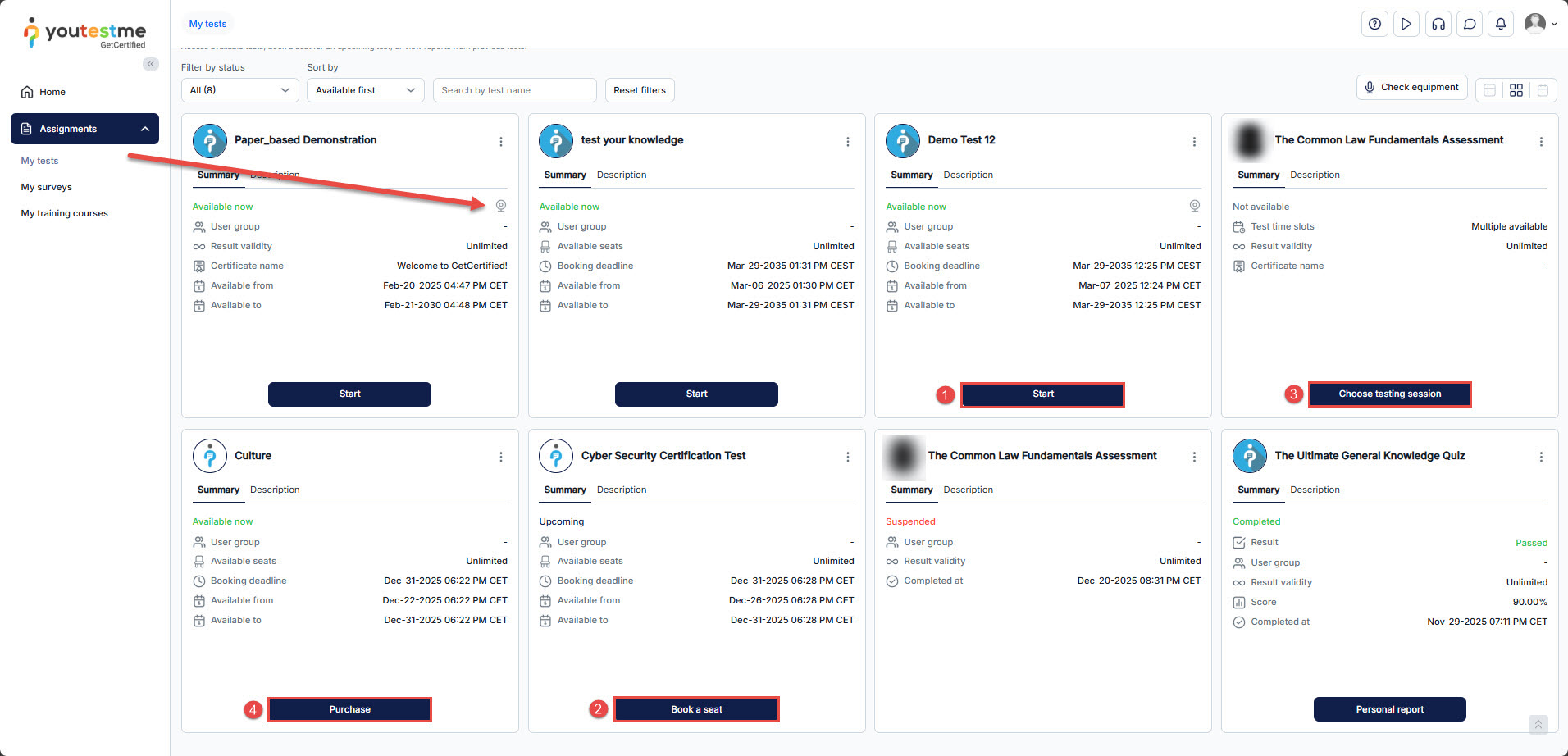Click Book a seat for Cyber Security test

pos(696,709)
